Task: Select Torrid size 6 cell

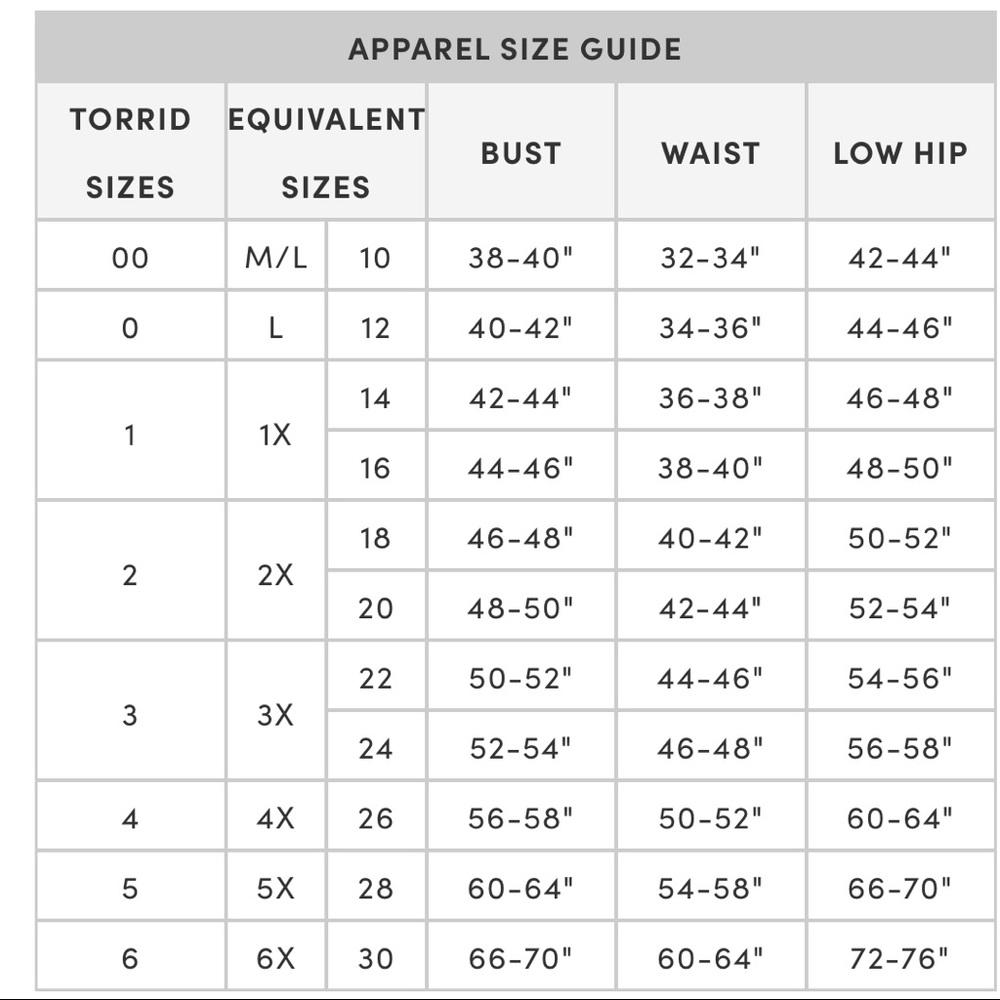Action: coord(131,957)
